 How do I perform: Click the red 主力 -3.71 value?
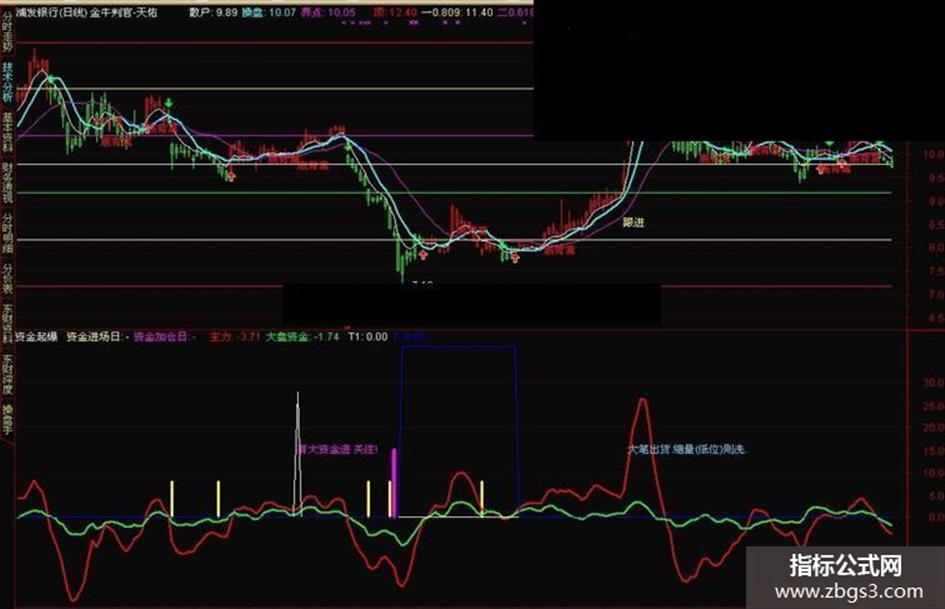click(x=234, y=336)
